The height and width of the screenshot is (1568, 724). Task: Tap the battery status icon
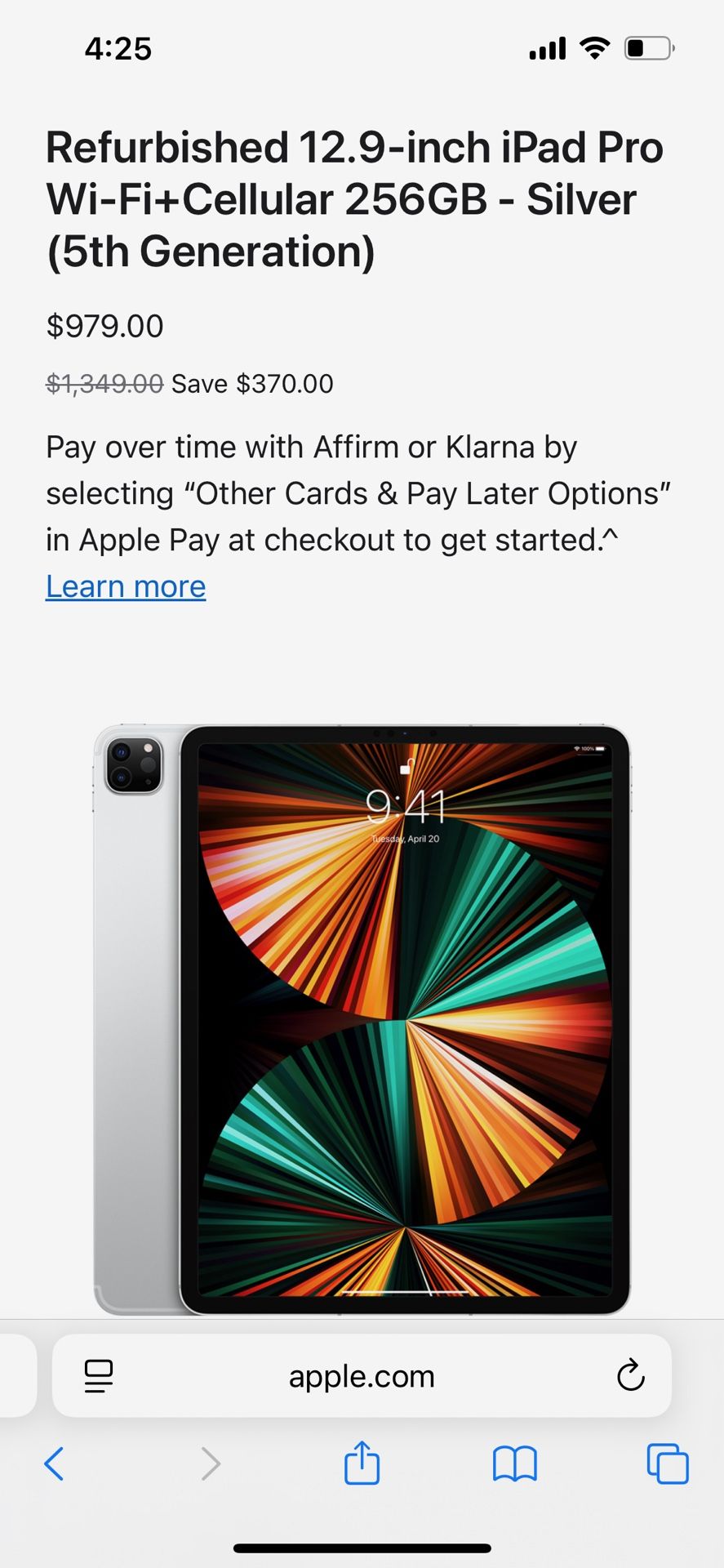tap(649, 48)
